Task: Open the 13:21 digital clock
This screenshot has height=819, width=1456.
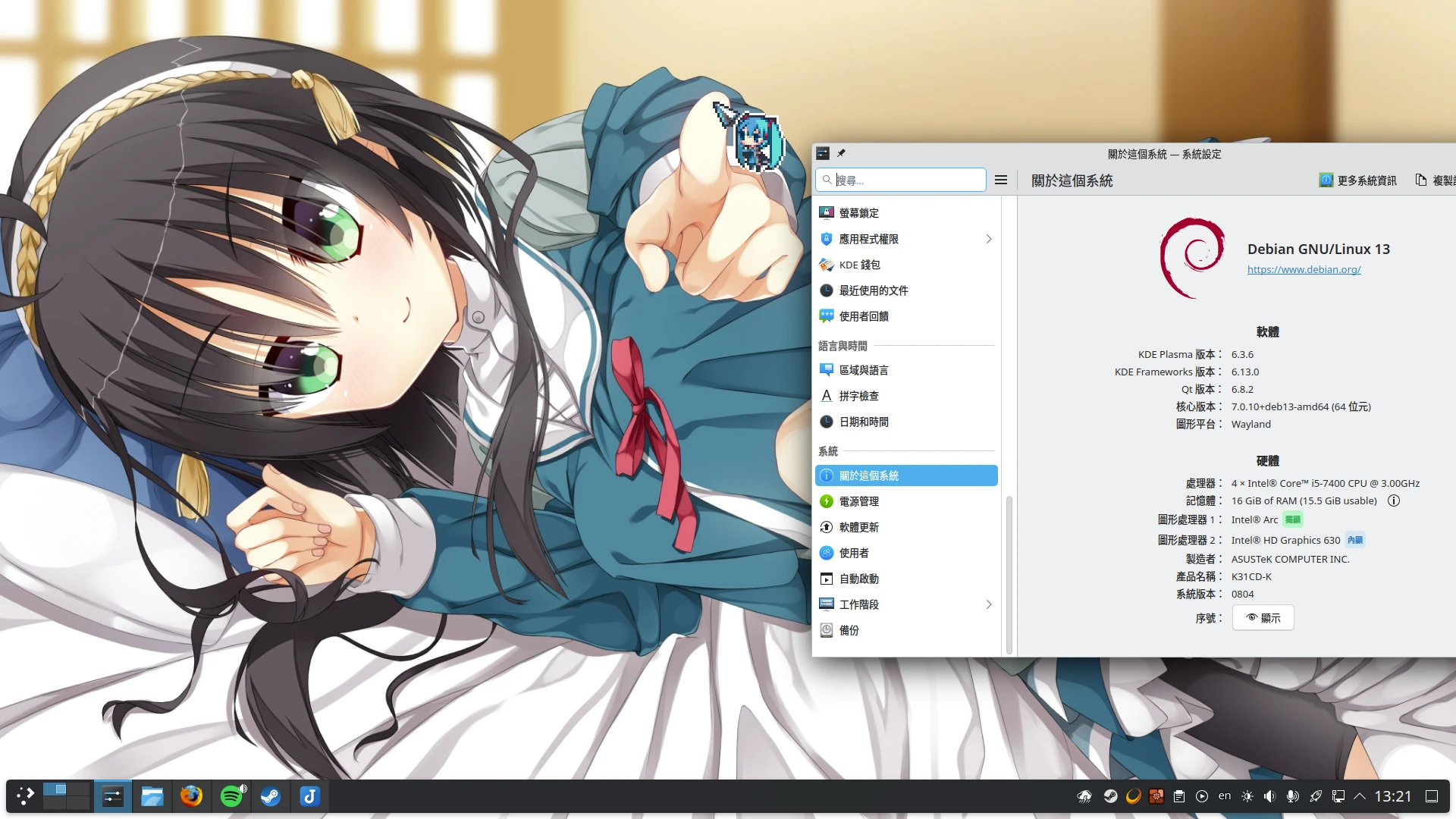Action: pyautogui.click(x=1393, y=796)
